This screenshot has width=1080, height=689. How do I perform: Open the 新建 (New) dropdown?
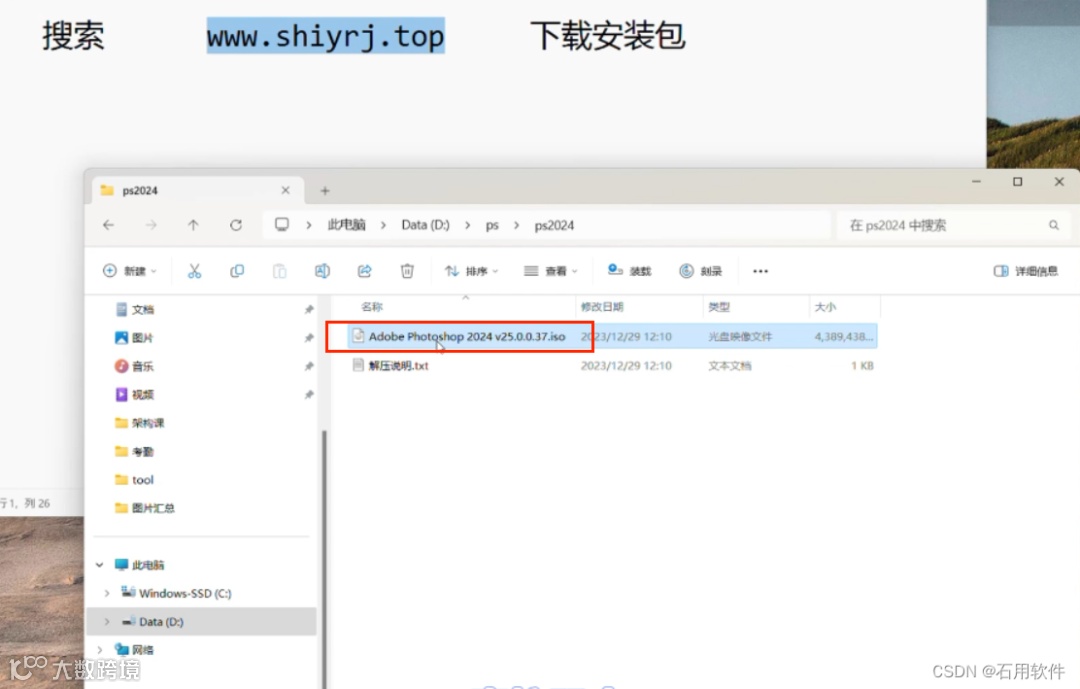point(129,271)
